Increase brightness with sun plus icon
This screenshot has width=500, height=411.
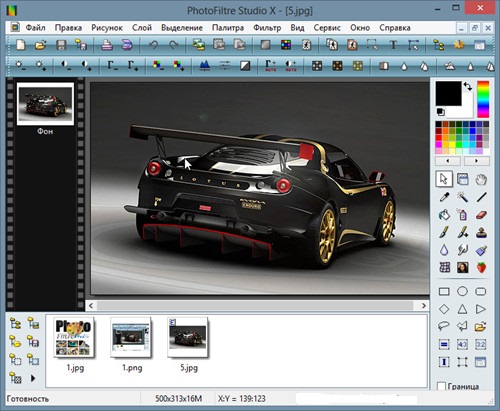[41, 65]
